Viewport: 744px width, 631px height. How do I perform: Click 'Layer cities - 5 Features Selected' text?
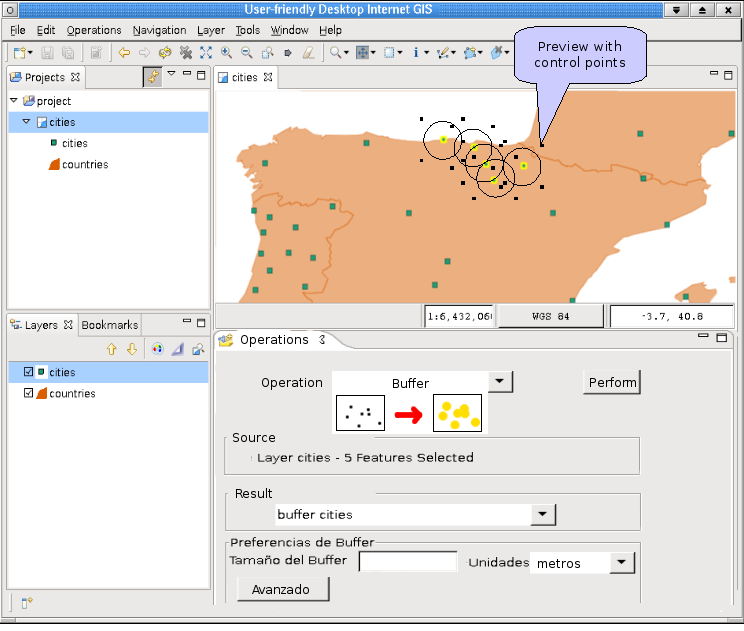point(365,457)
